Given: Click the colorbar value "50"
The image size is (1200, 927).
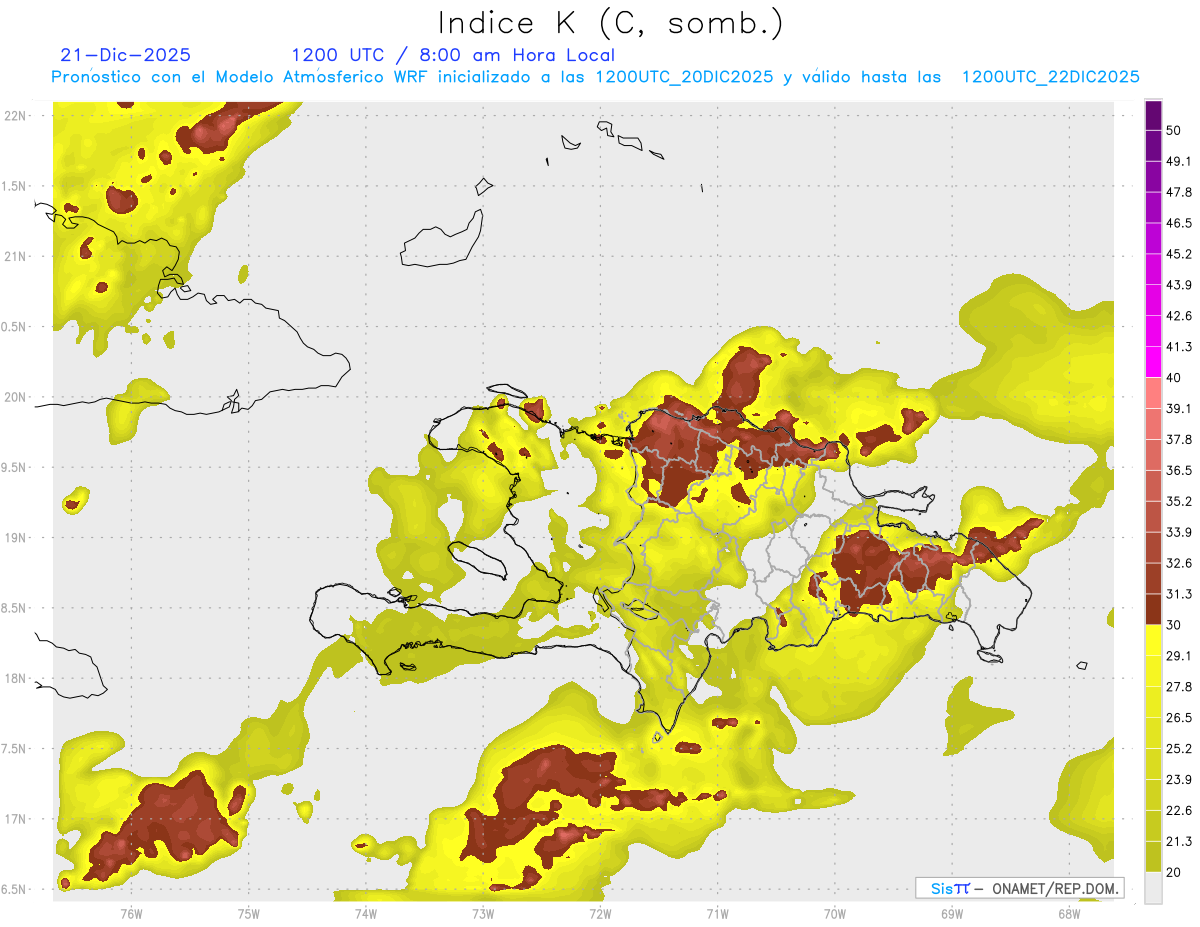Looking at the screenshot, I should tap(1174, 130).
